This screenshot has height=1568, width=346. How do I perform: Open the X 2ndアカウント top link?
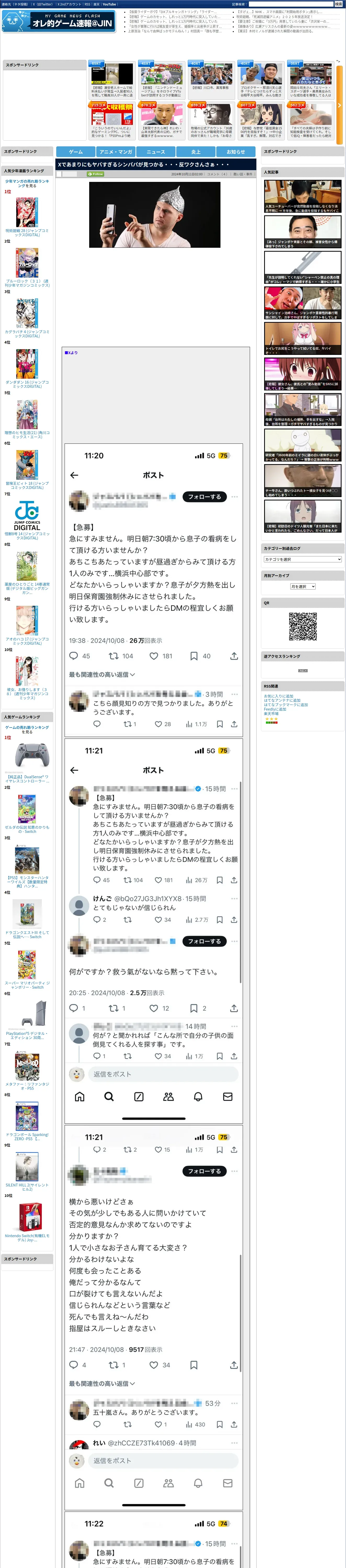pos(70,4)
